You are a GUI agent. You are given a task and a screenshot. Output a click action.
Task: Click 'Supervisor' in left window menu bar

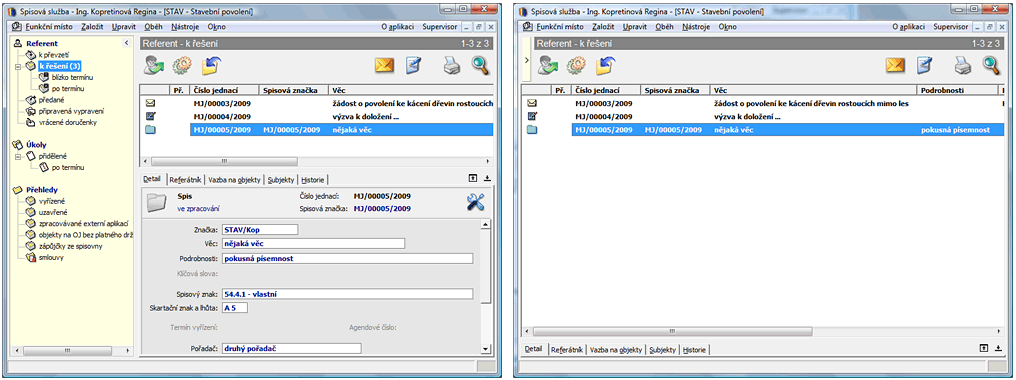(x=439, y=27)
